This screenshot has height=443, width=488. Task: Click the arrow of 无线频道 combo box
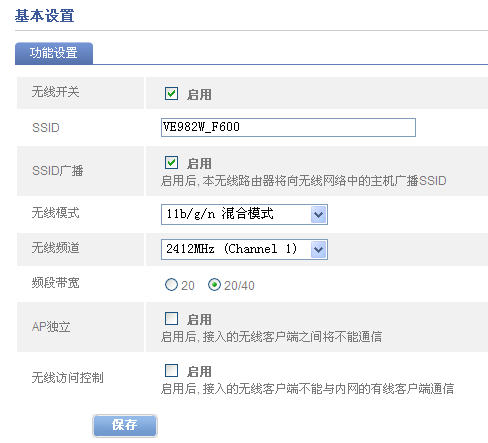tap(319, 249)
